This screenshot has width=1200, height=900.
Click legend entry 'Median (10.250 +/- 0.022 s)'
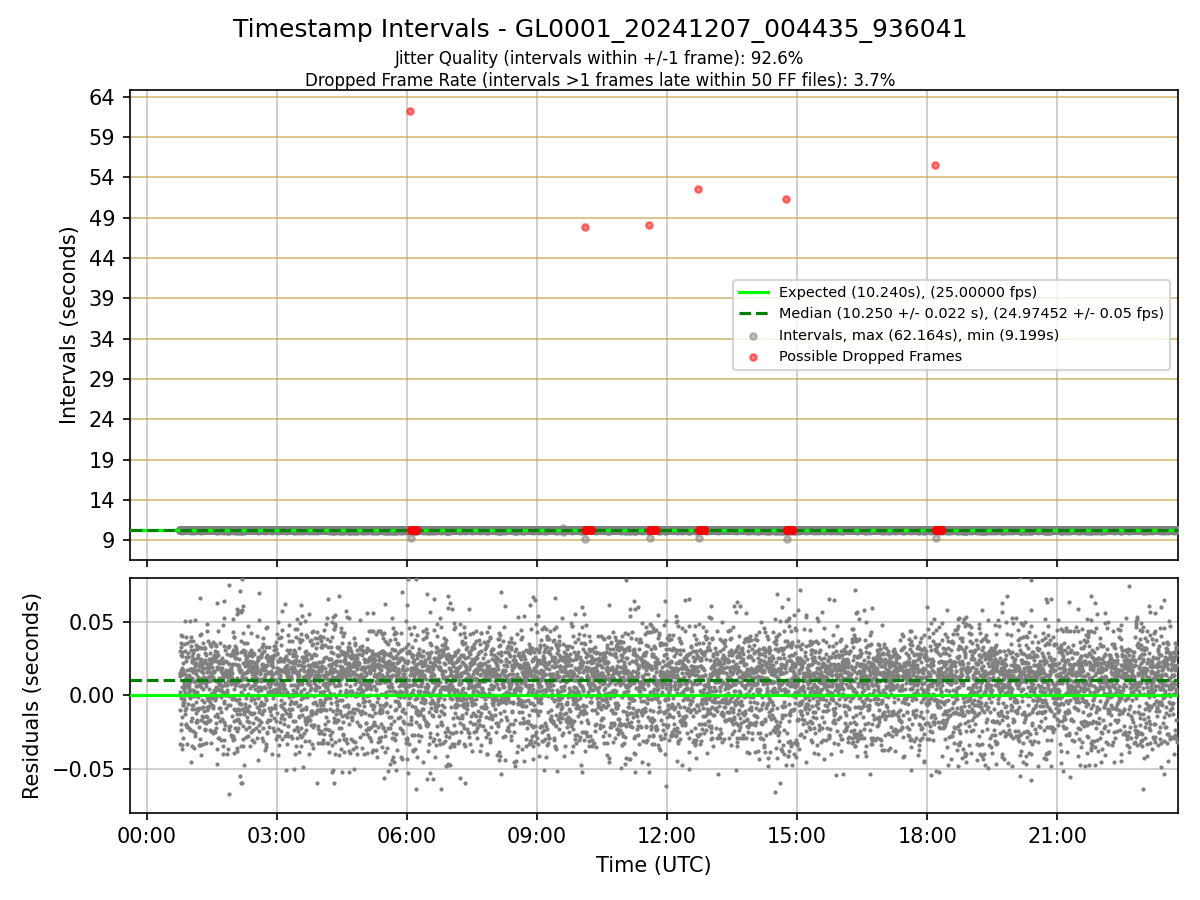tap(971, 313)
